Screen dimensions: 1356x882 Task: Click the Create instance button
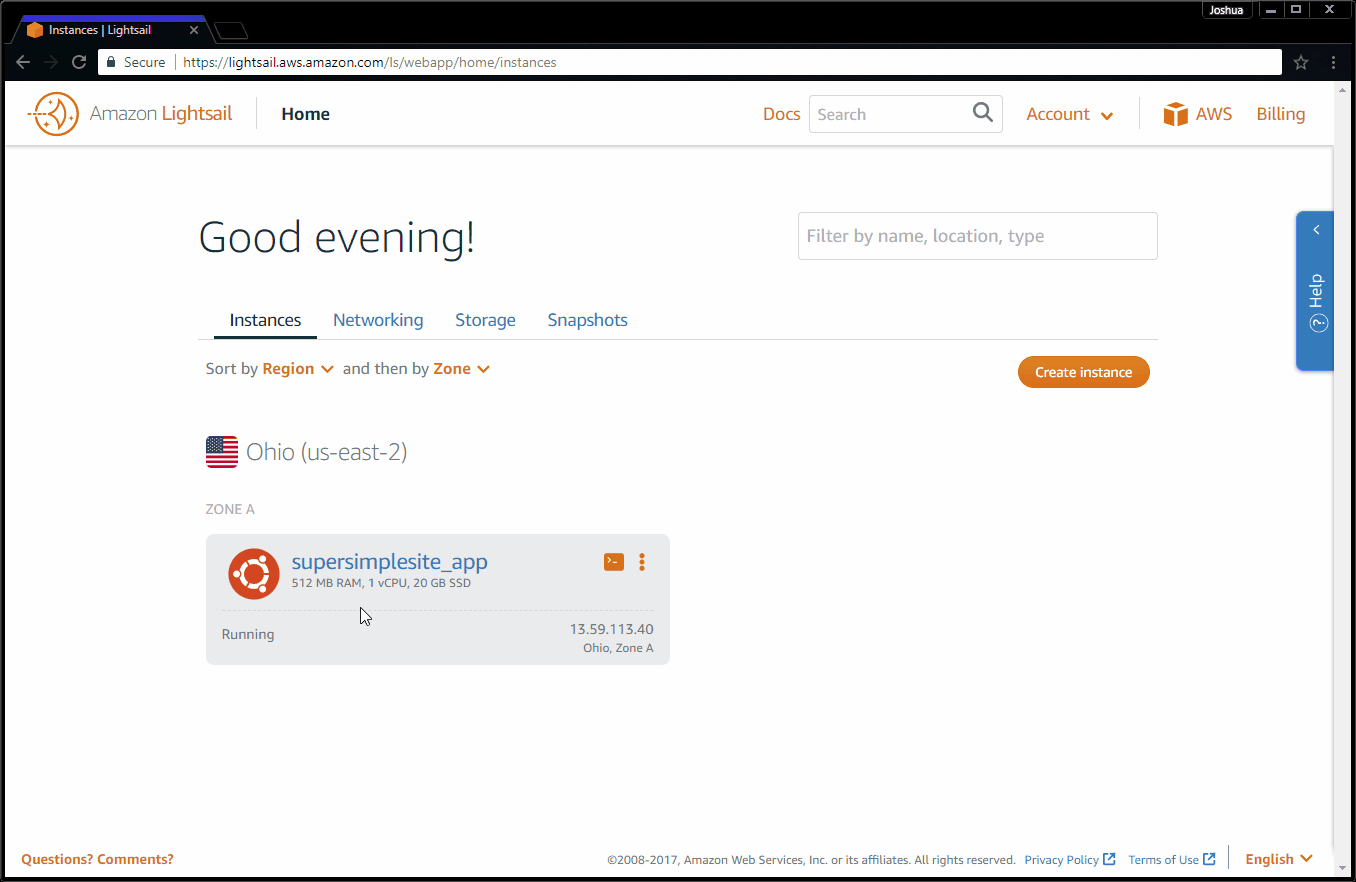pos(1084,372)
